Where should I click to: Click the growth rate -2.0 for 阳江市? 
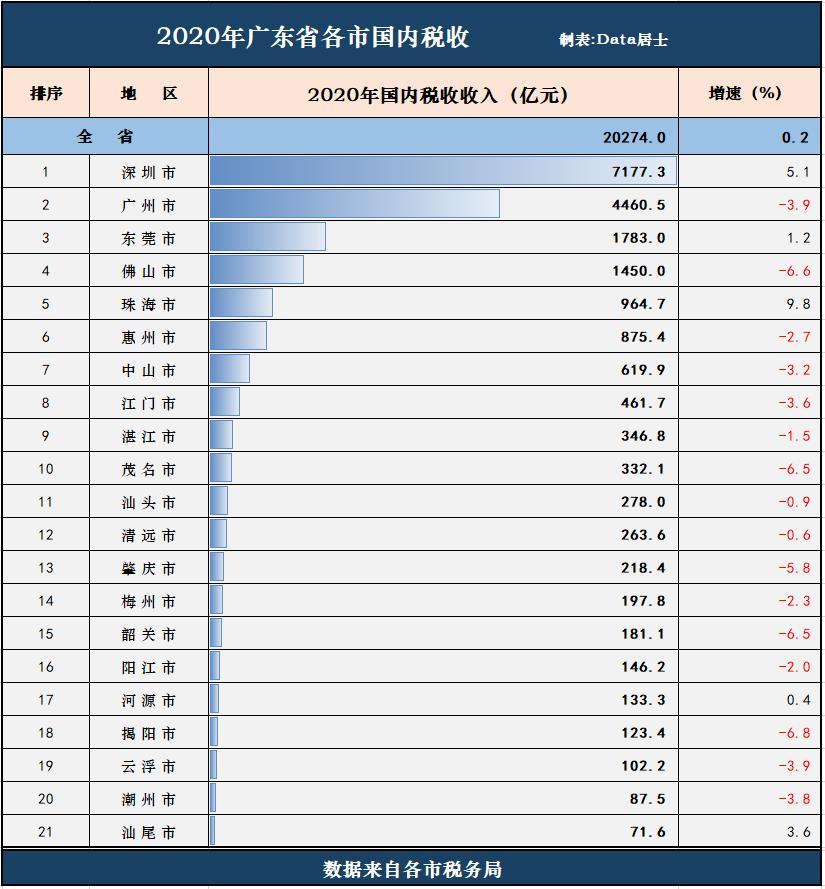794,667
